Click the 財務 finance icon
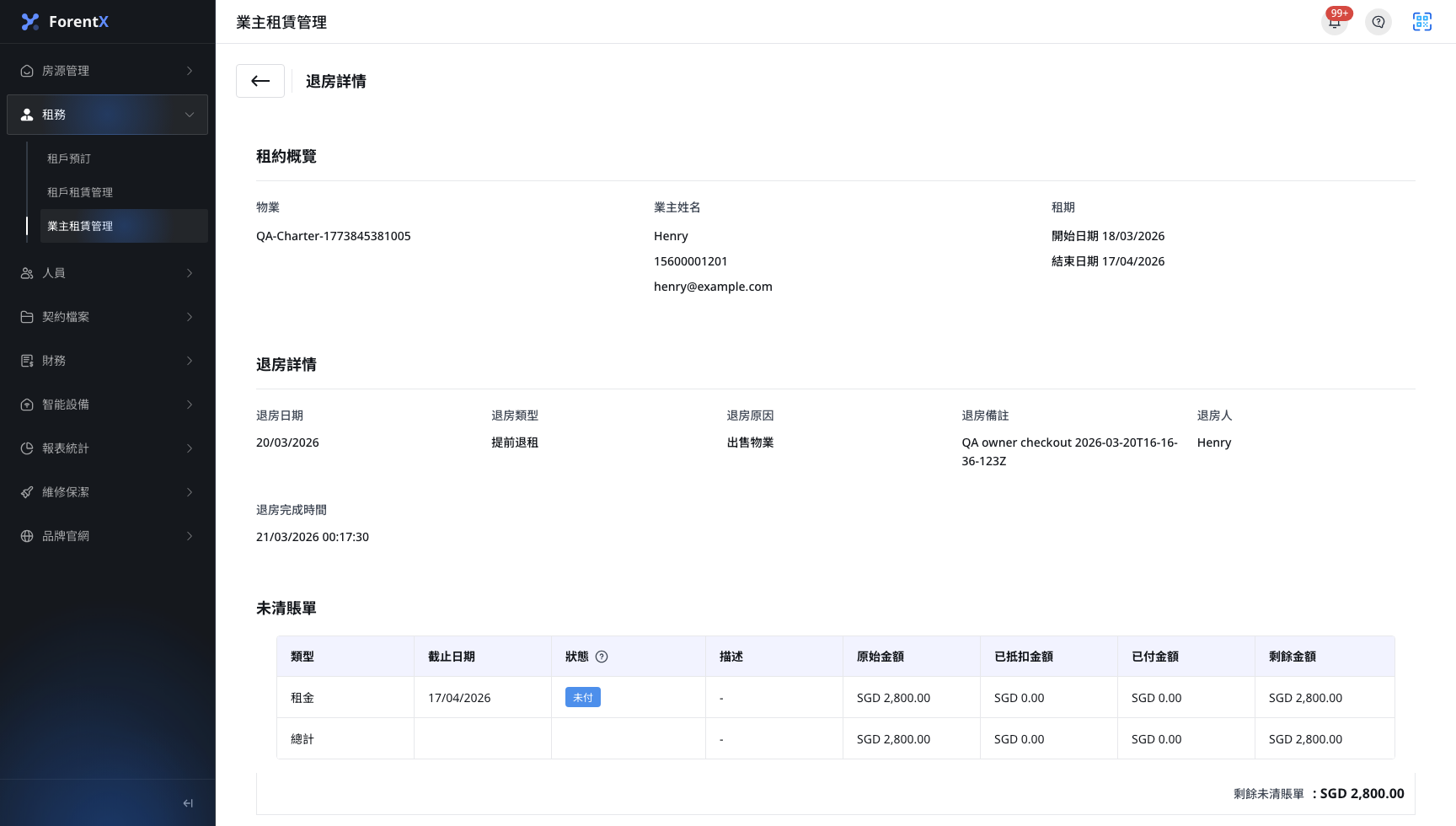The width and height of the screenshot is (1456, 826). pyautogui.click(x=27, y=361)
